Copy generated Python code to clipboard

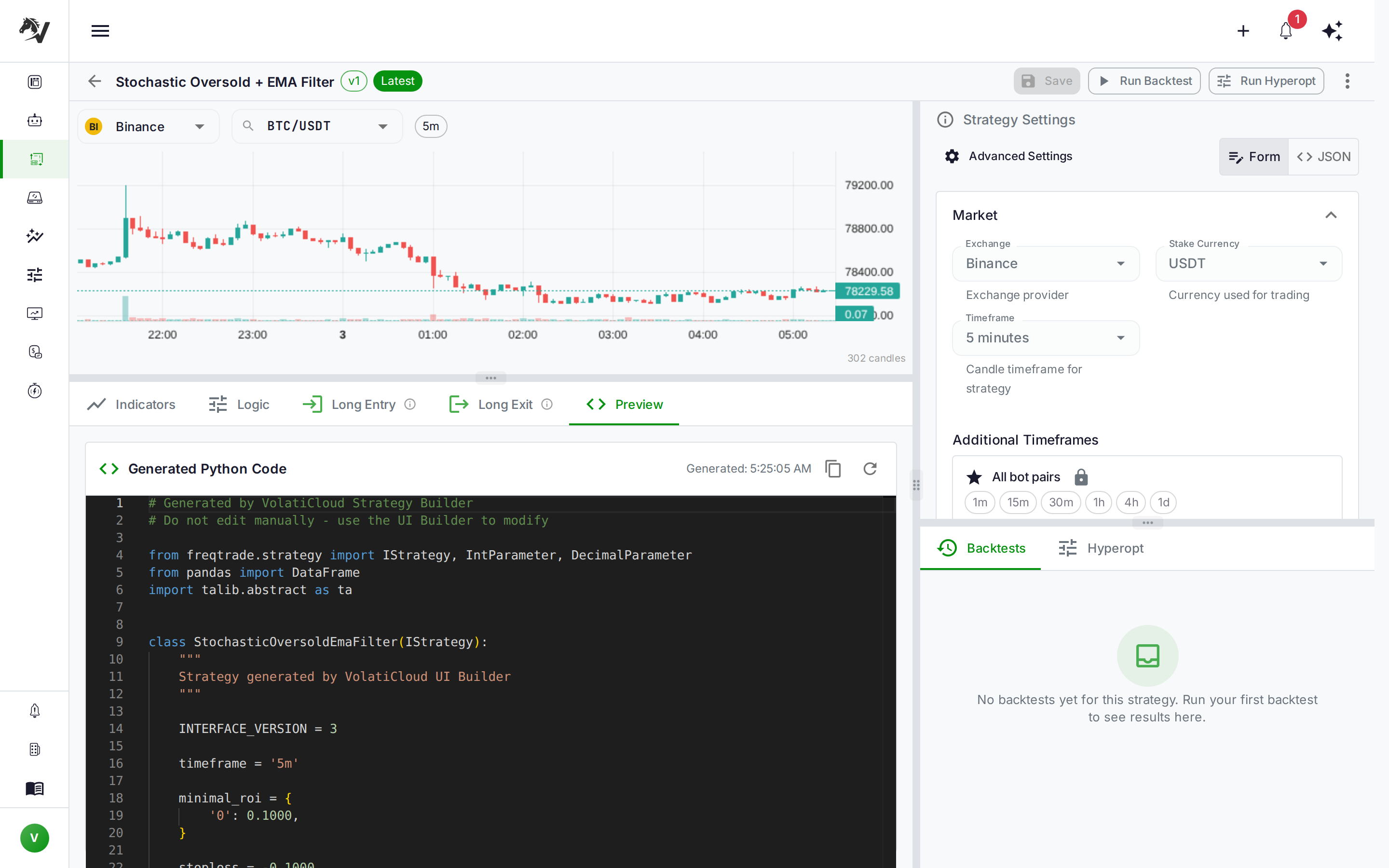point(833,468)
